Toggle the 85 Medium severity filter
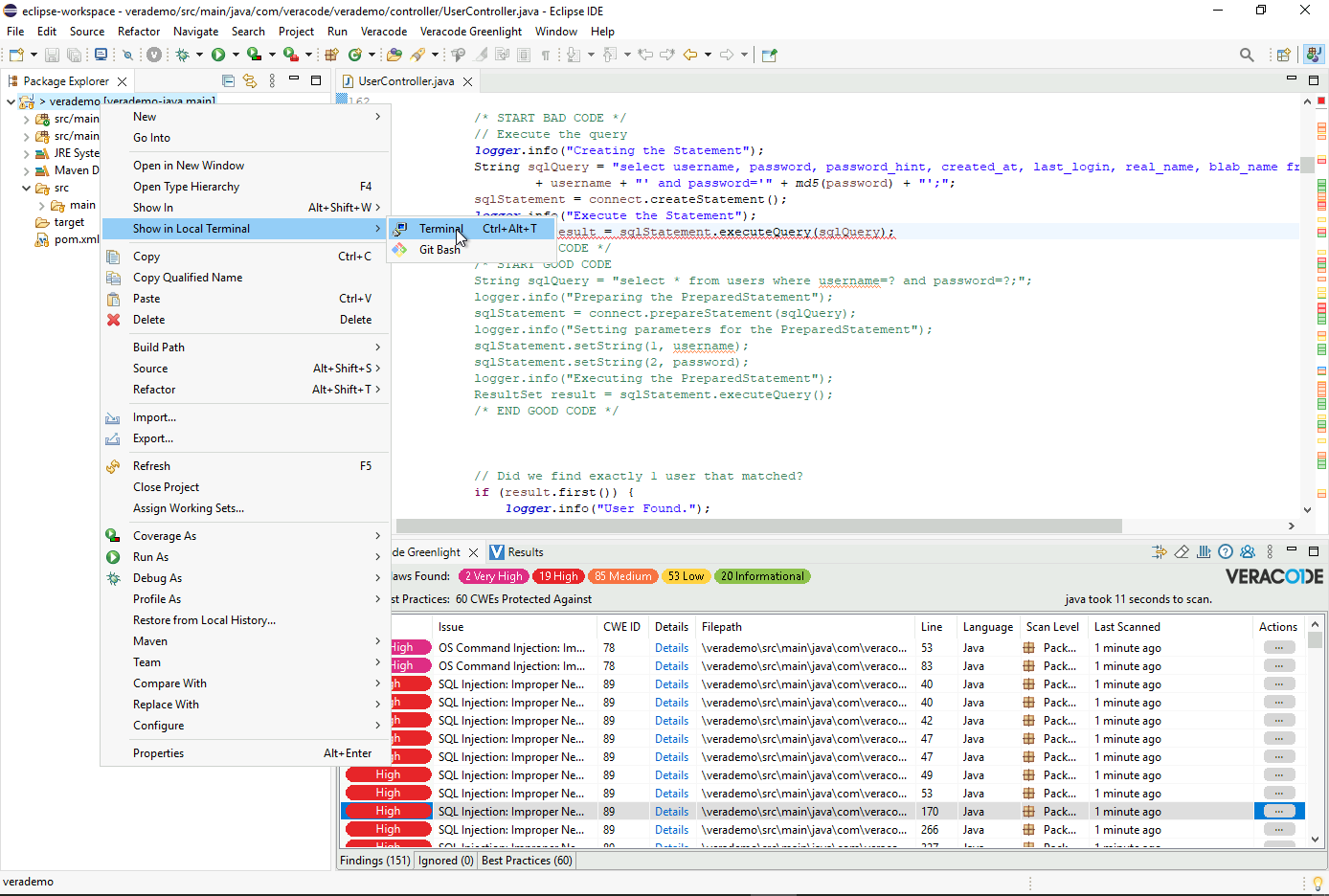1329x896 pixels. pyautogui.click(x=622, y=576)
